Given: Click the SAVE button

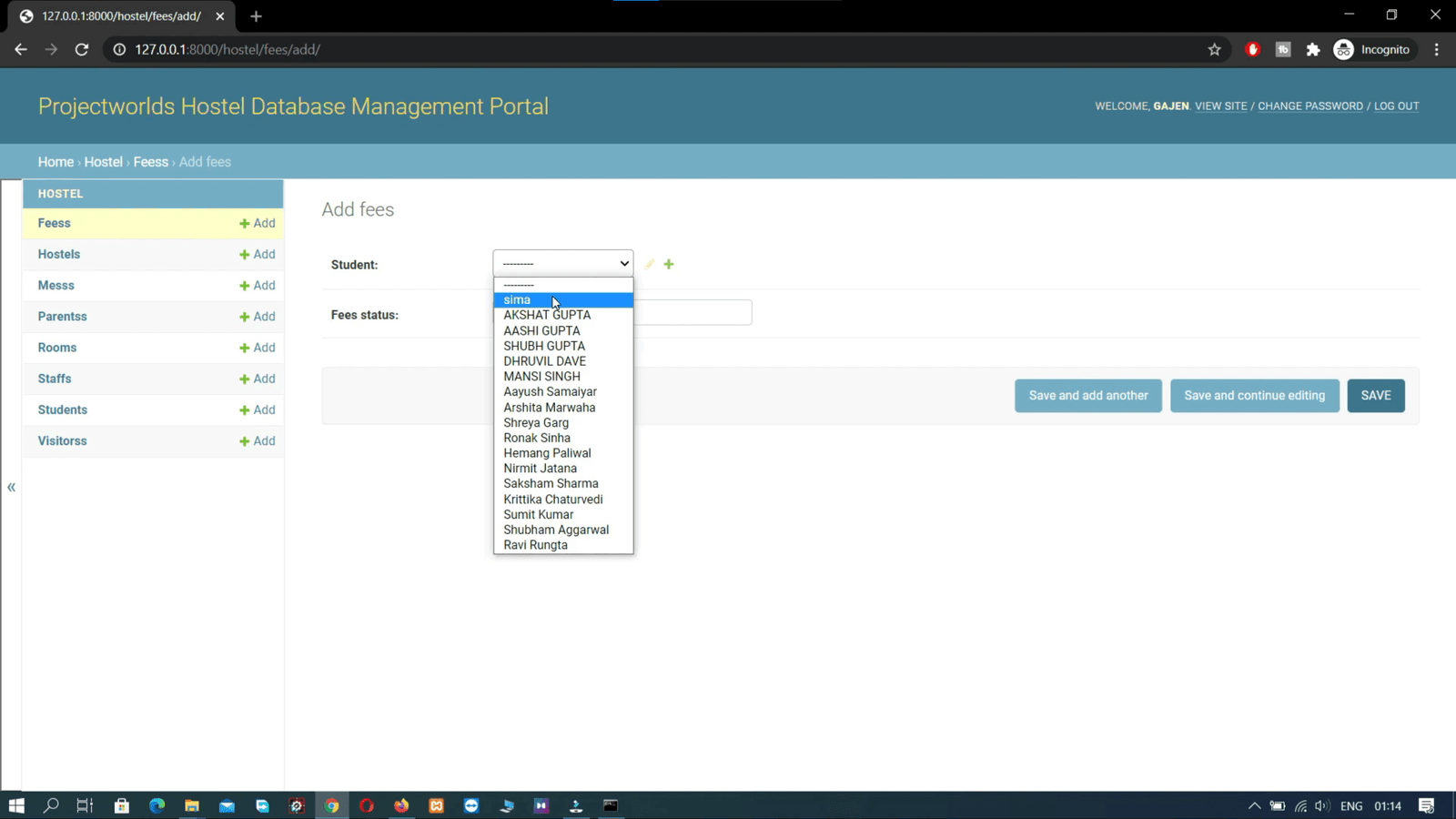Looking at the screenshot, I should pos(1375,396).
